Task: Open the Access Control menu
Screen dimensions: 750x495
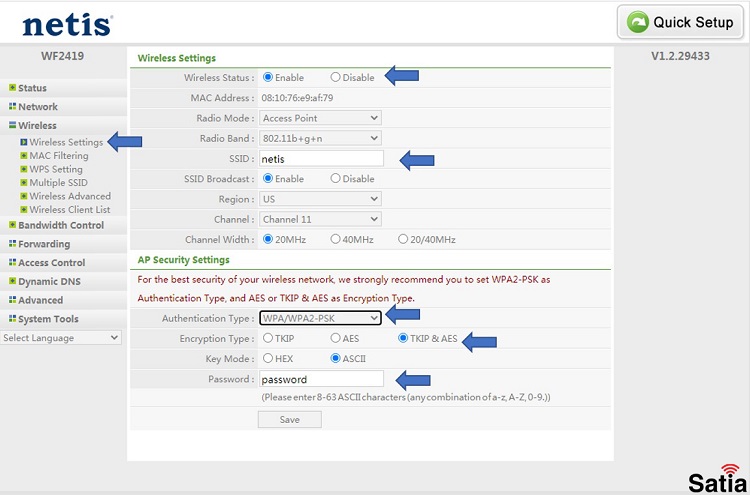Action: pyautogui.click(x=52, y=263)
